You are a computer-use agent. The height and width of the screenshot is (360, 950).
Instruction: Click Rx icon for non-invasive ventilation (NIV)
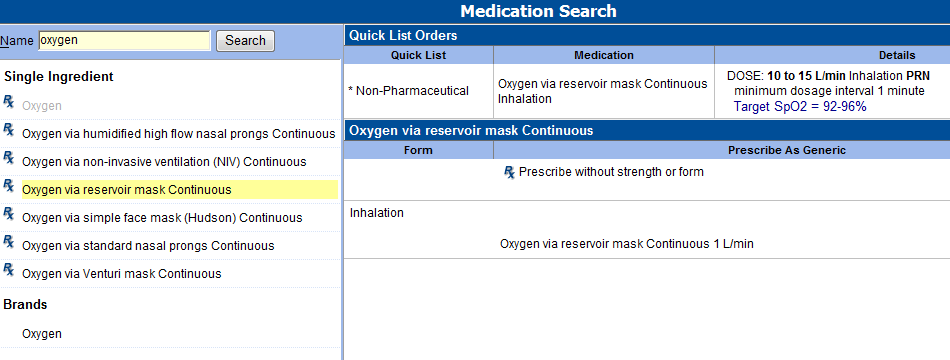pyautogui.click(x=8, y=157)
